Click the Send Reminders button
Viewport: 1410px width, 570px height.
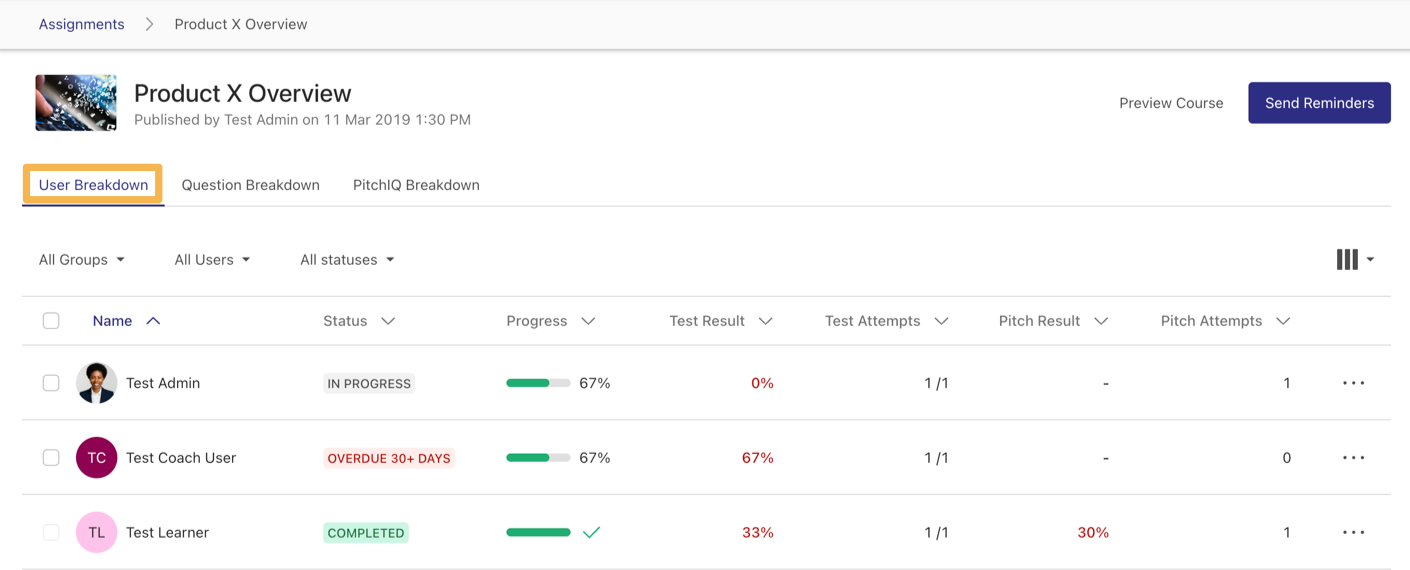point(1319,103)
